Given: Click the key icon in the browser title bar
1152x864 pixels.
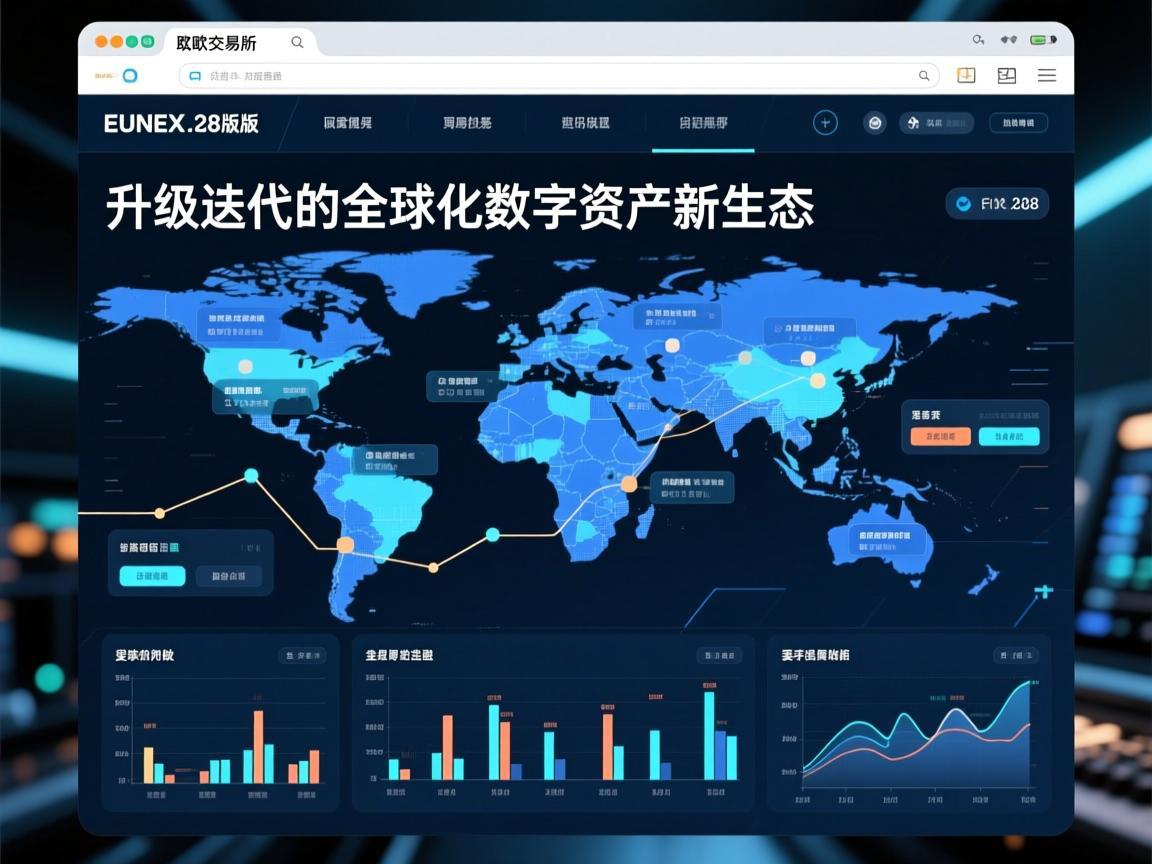Looking at the screenshot, I should coord(978,40).
